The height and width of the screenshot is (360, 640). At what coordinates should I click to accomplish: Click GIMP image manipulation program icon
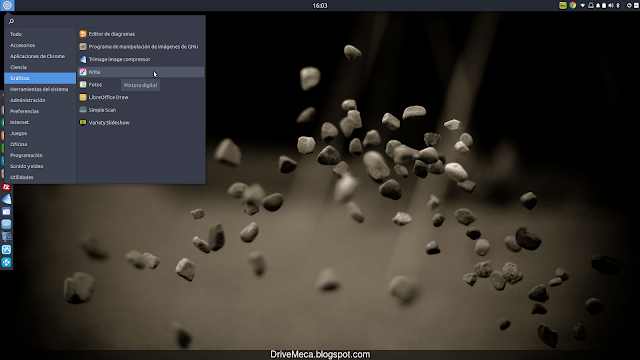tap(83, 47)
